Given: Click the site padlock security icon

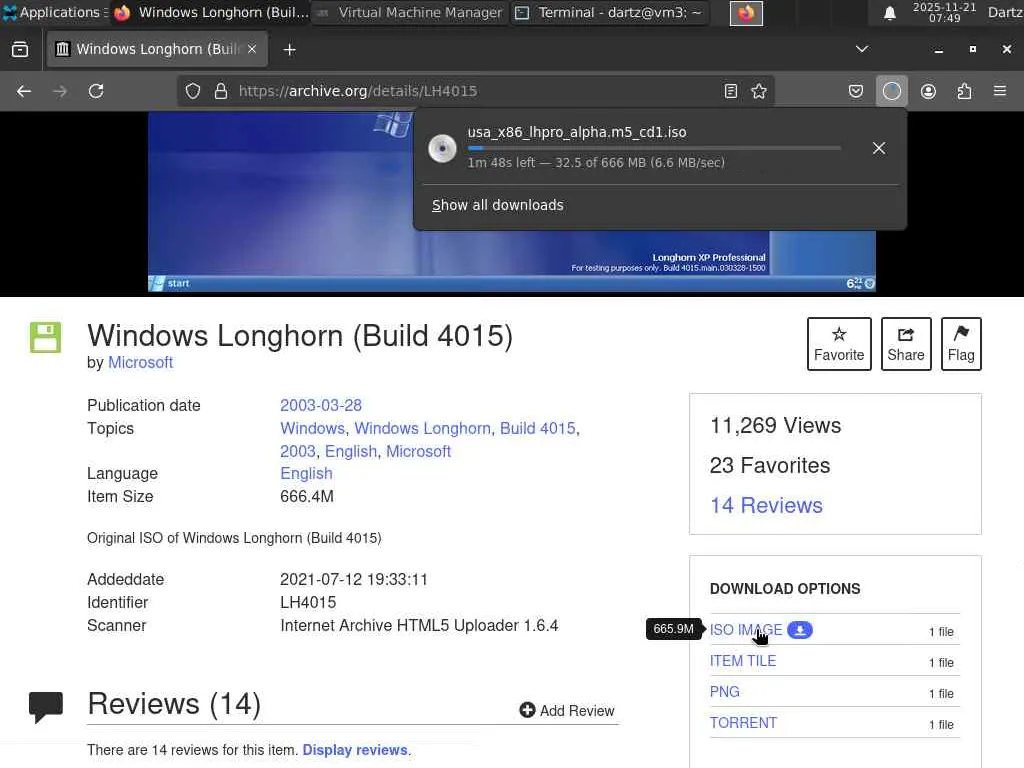Looking at the screenshot, I should [x=221, y=91].
